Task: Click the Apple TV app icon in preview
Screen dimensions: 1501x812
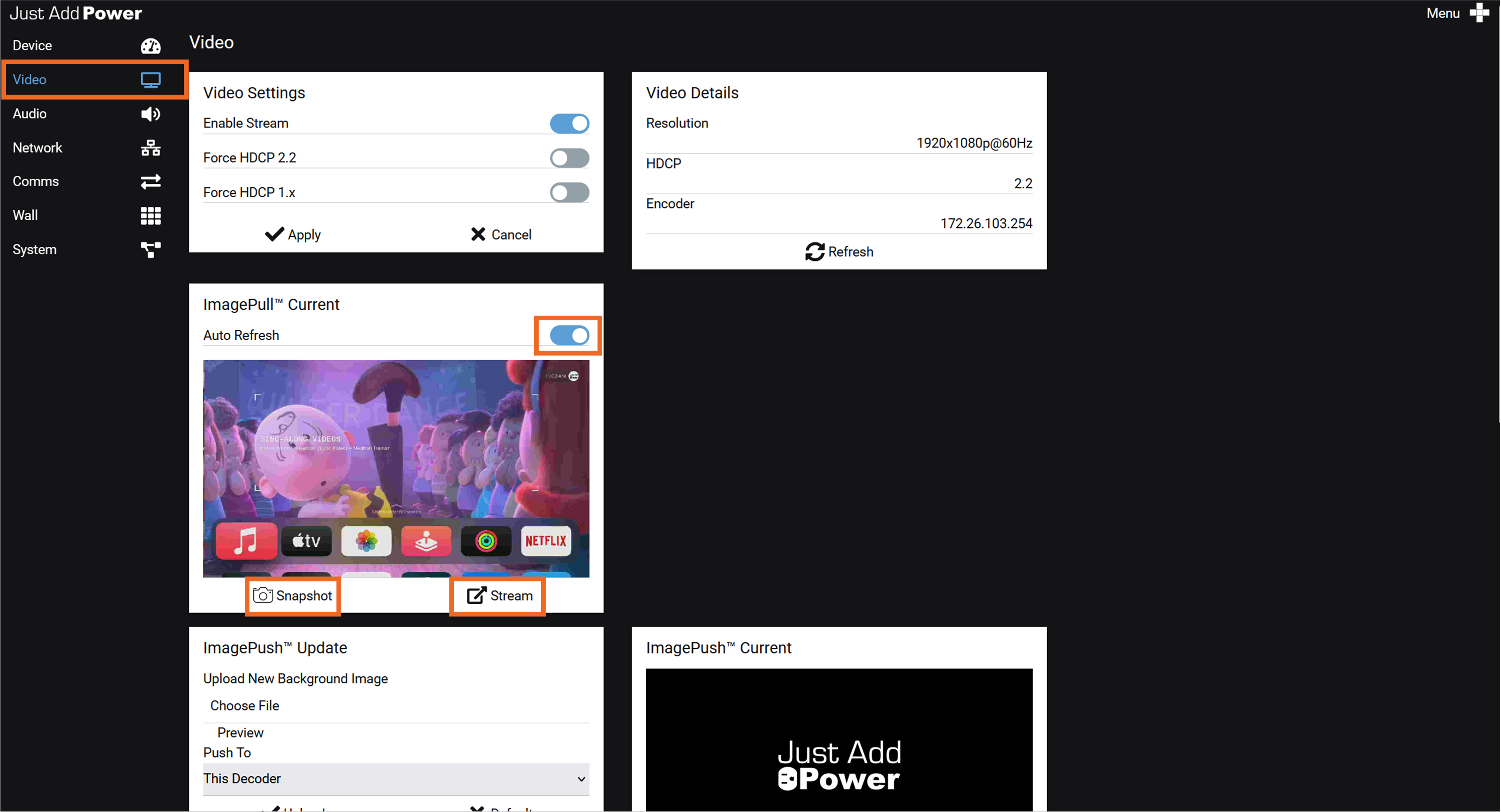Action: pyautogui.click(x=307, y=541)
